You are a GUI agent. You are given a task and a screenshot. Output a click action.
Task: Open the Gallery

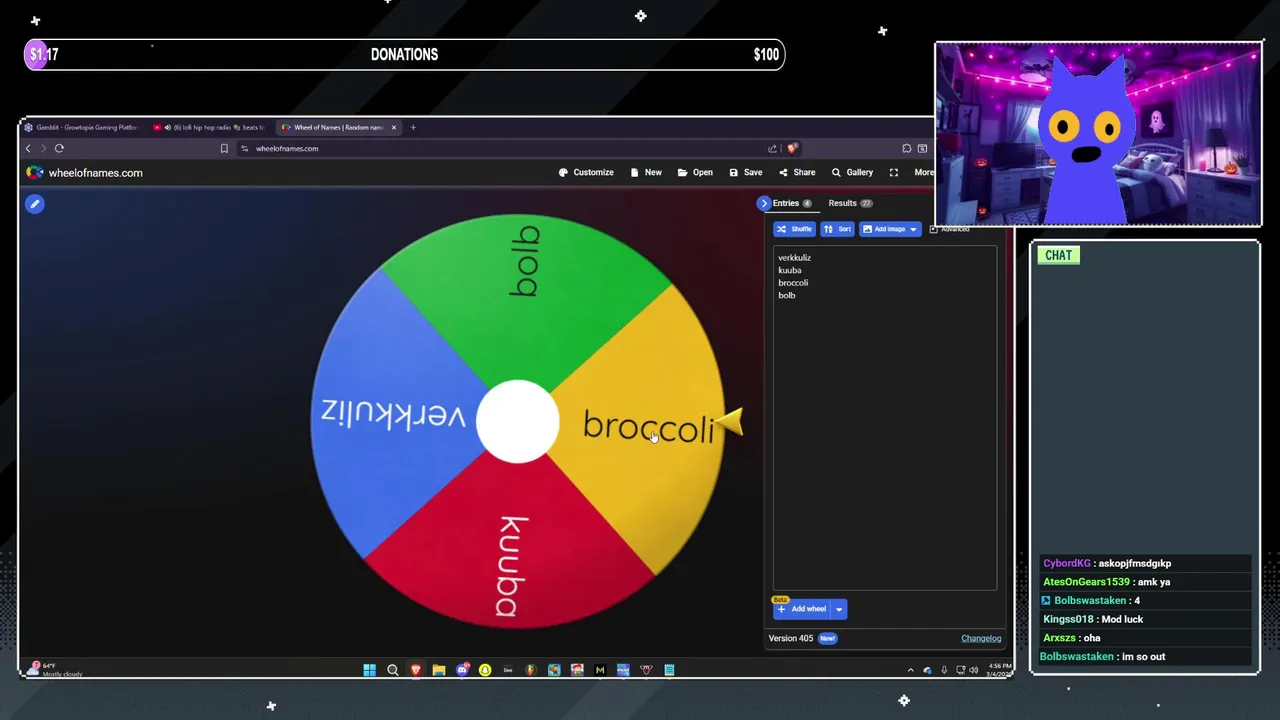click(853, 172)
